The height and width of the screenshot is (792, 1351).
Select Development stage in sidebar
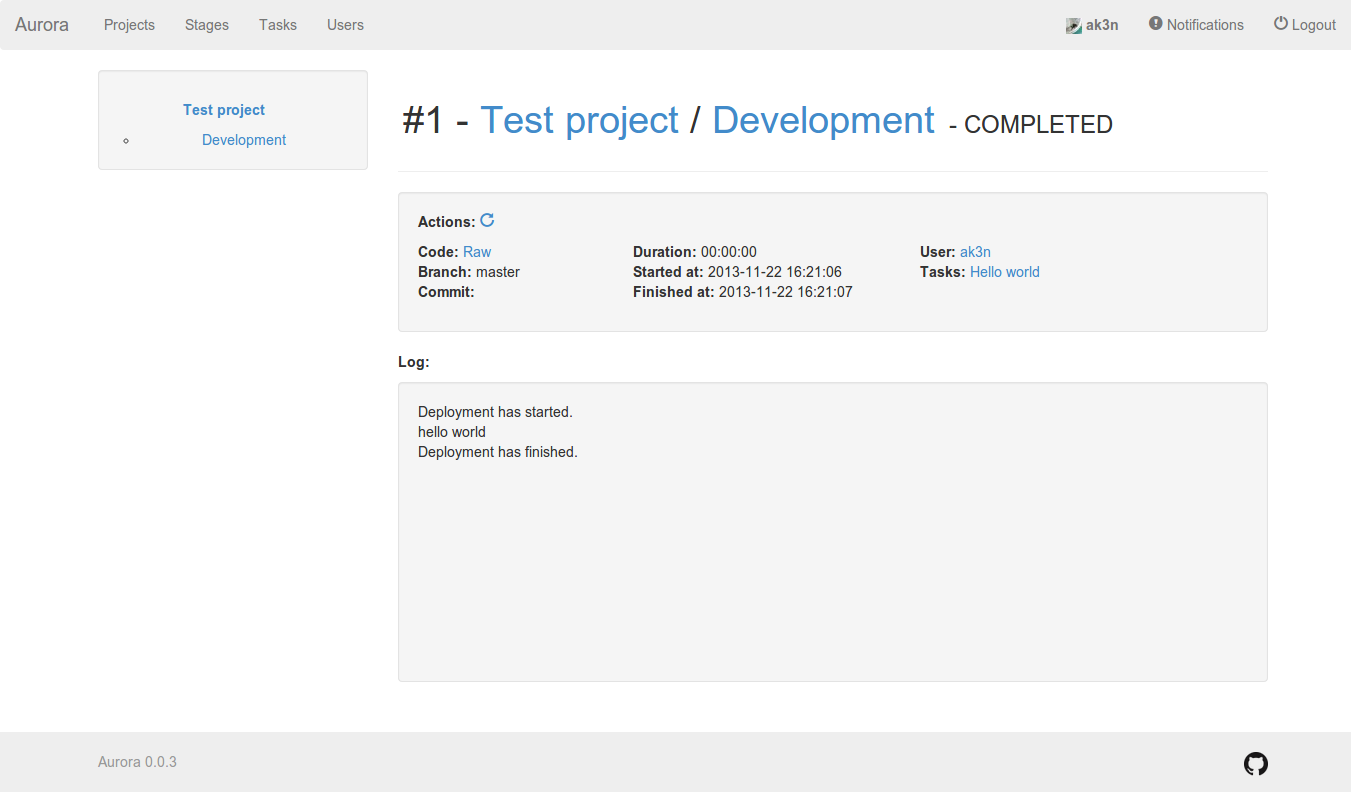tap(244, 140)
